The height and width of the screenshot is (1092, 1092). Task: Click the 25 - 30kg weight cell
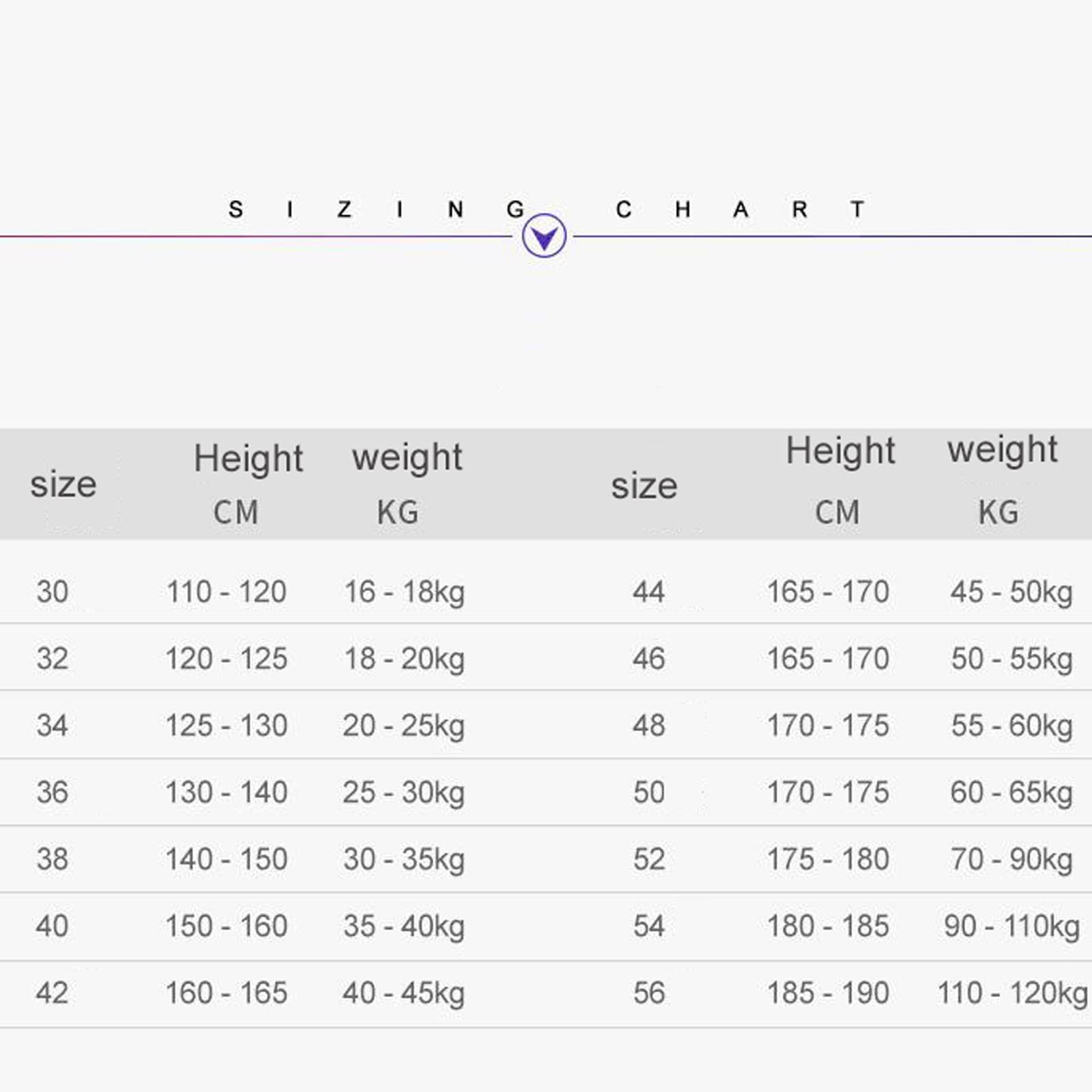point(404,792)
